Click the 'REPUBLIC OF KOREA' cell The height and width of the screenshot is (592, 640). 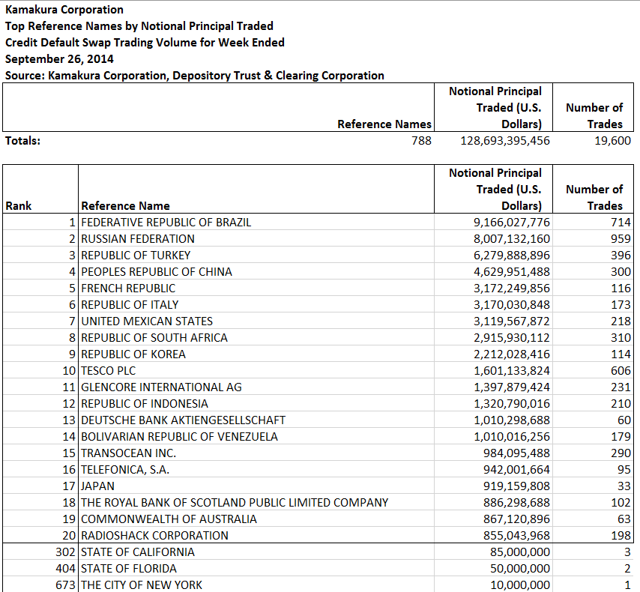[256, 354]
